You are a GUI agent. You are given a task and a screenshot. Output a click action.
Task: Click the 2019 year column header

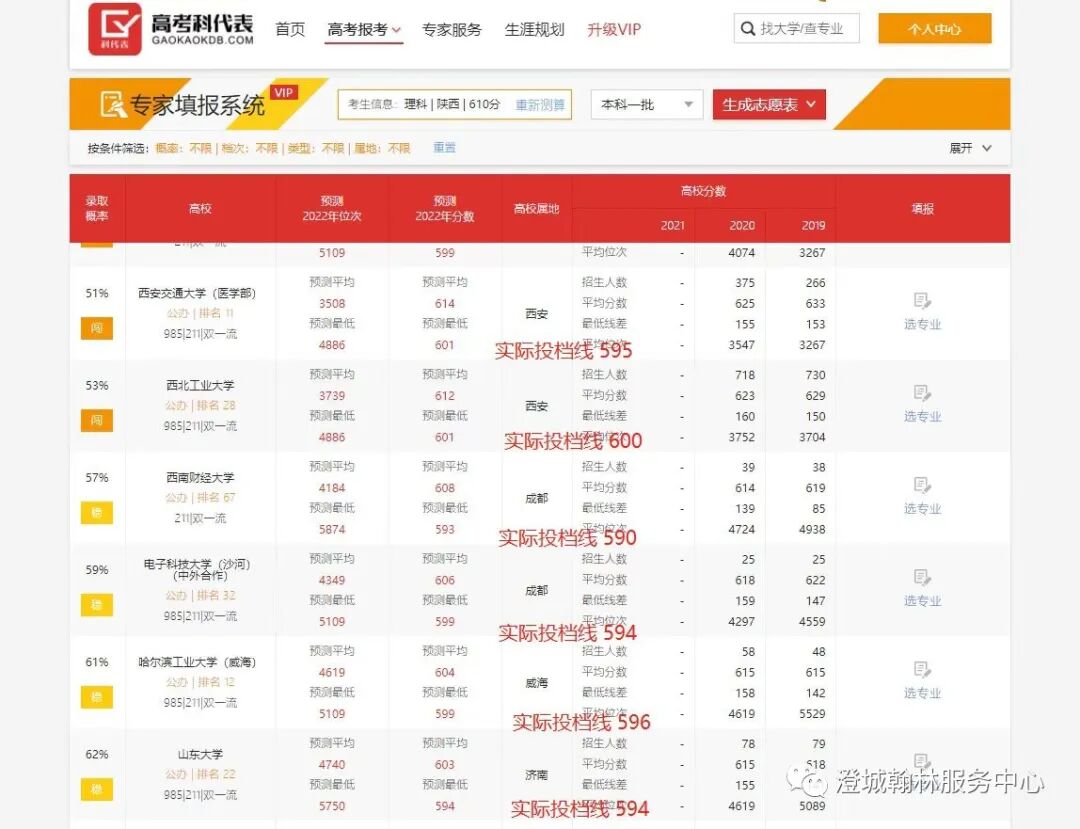point(813,225)
